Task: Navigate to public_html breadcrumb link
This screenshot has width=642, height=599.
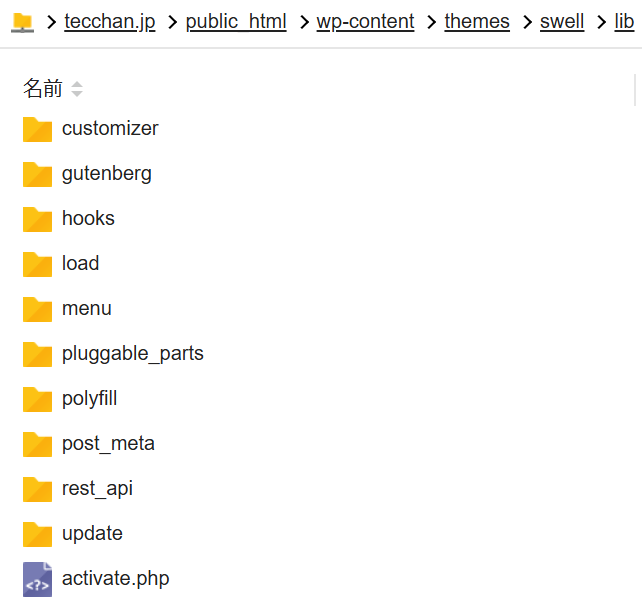Action: (x=236, y=21)
